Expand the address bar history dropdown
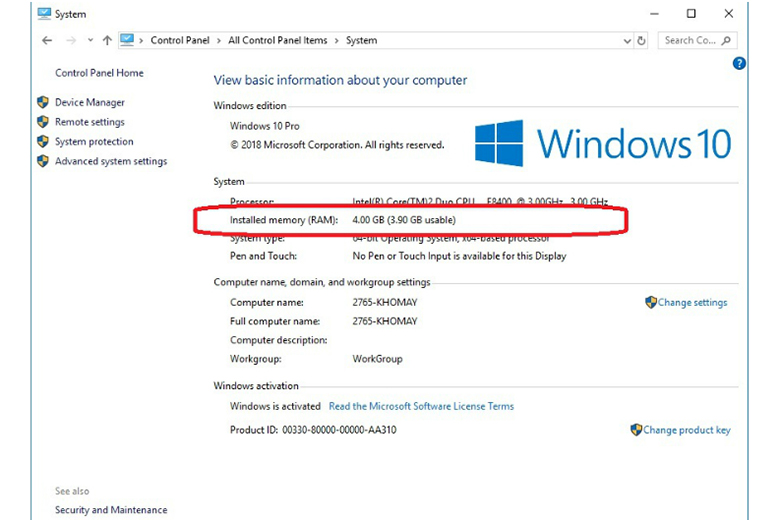This screenshot has height=520, width=780. pos(627,41)
